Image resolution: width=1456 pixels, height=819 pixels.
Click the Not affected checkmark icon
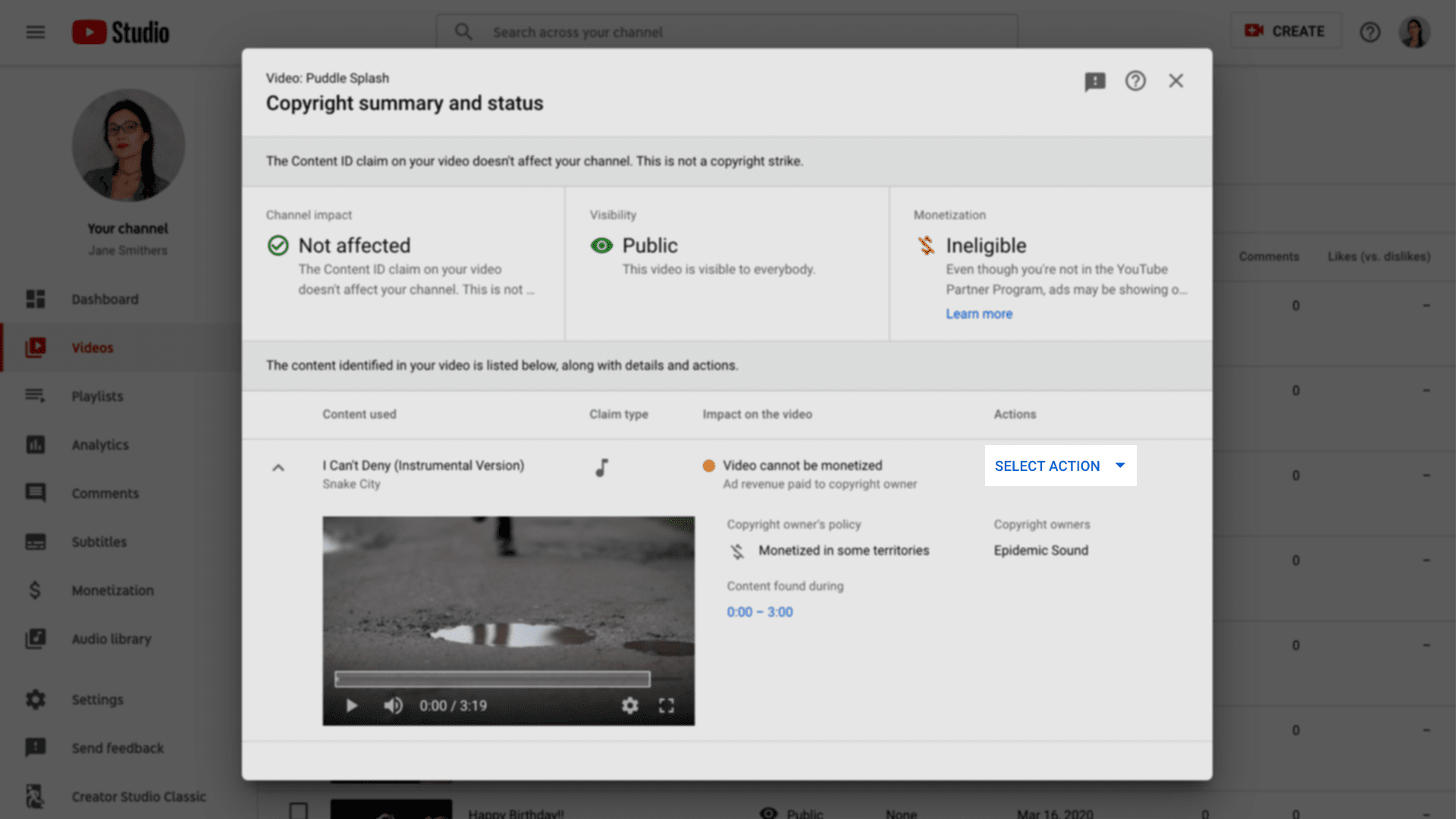[x=278, y=246]
